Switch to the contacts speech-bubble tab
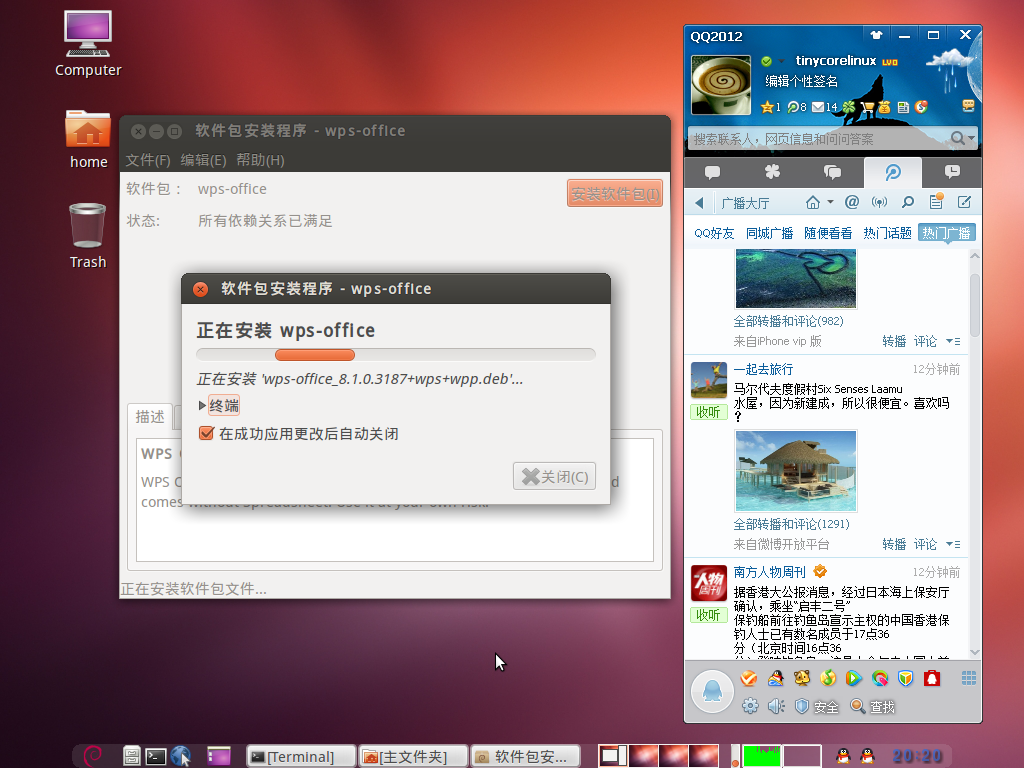Image resolution: width=1024 pixels, height=768 pixels. tap(712, 172)
